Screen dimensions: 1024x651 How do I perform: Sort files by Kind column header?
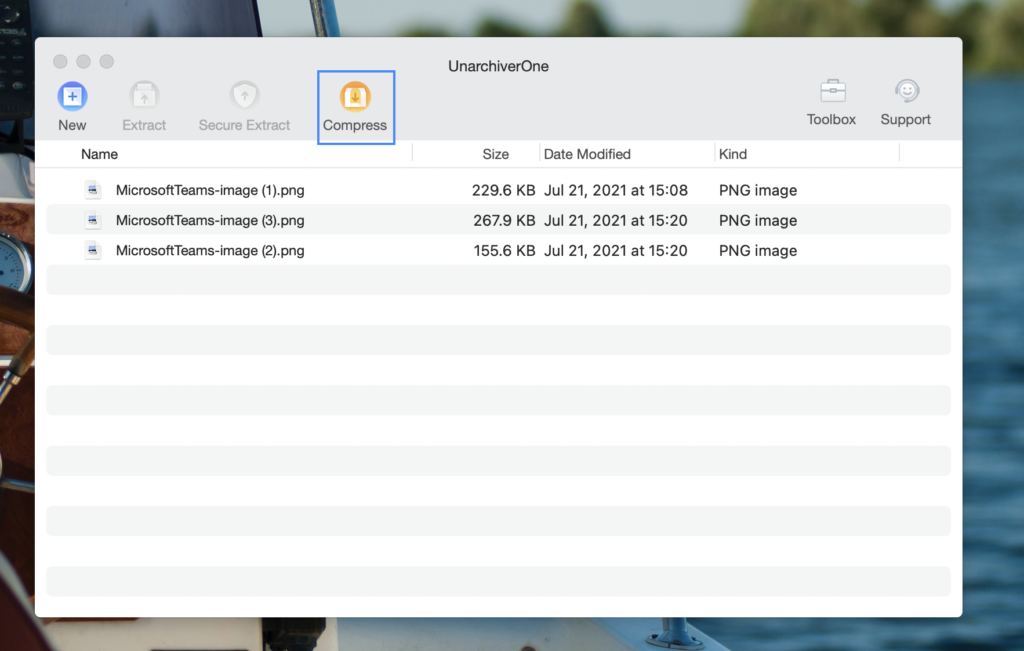(x=733, y=154)
